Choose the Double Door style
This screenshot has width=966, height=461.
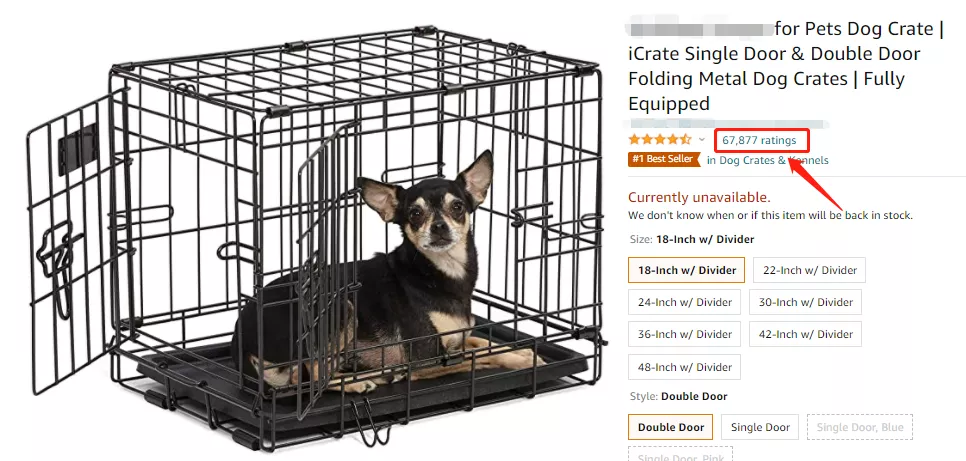pos(670,427)
